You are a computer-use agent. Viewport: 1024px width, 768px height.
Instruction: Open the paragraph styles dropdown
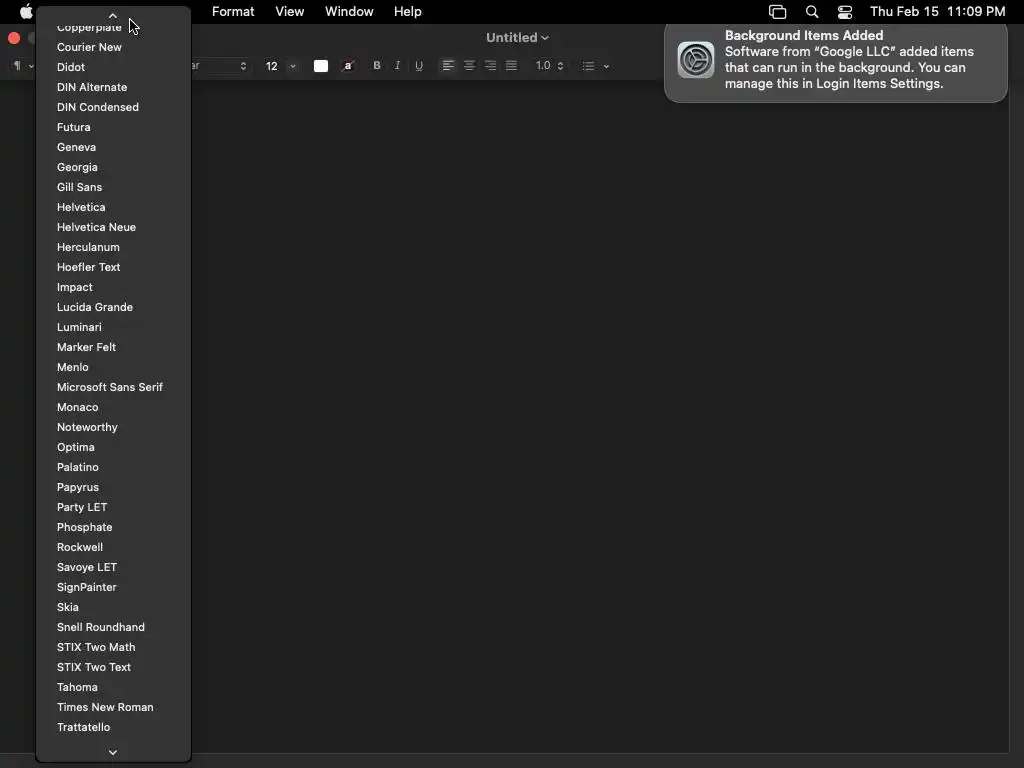pos(23,65)
